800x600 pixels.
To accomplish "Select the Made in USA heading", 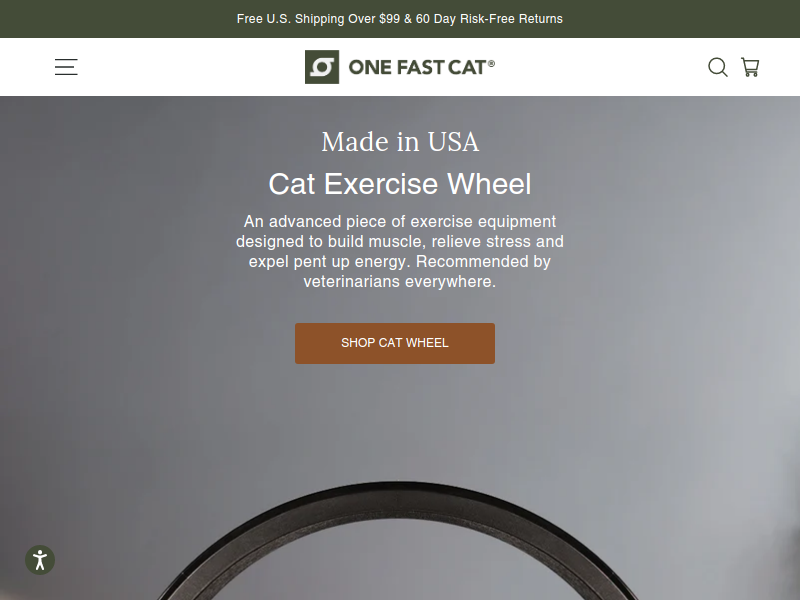I will (x=400, y=141).
